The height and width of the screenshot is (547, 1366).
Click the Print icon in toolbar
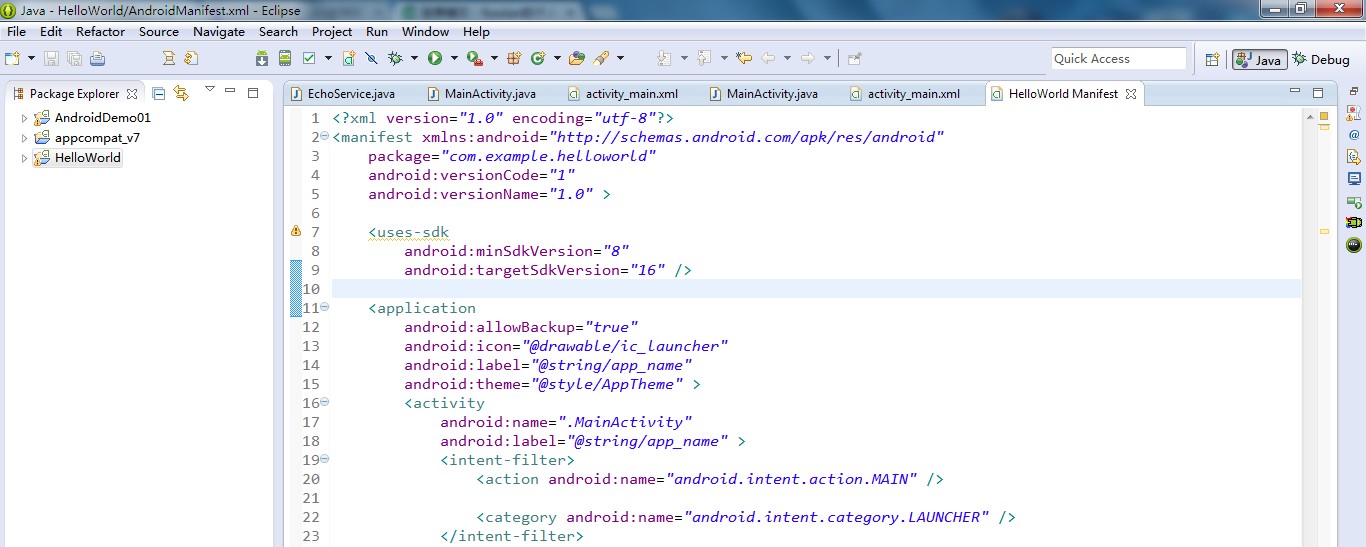97,59
